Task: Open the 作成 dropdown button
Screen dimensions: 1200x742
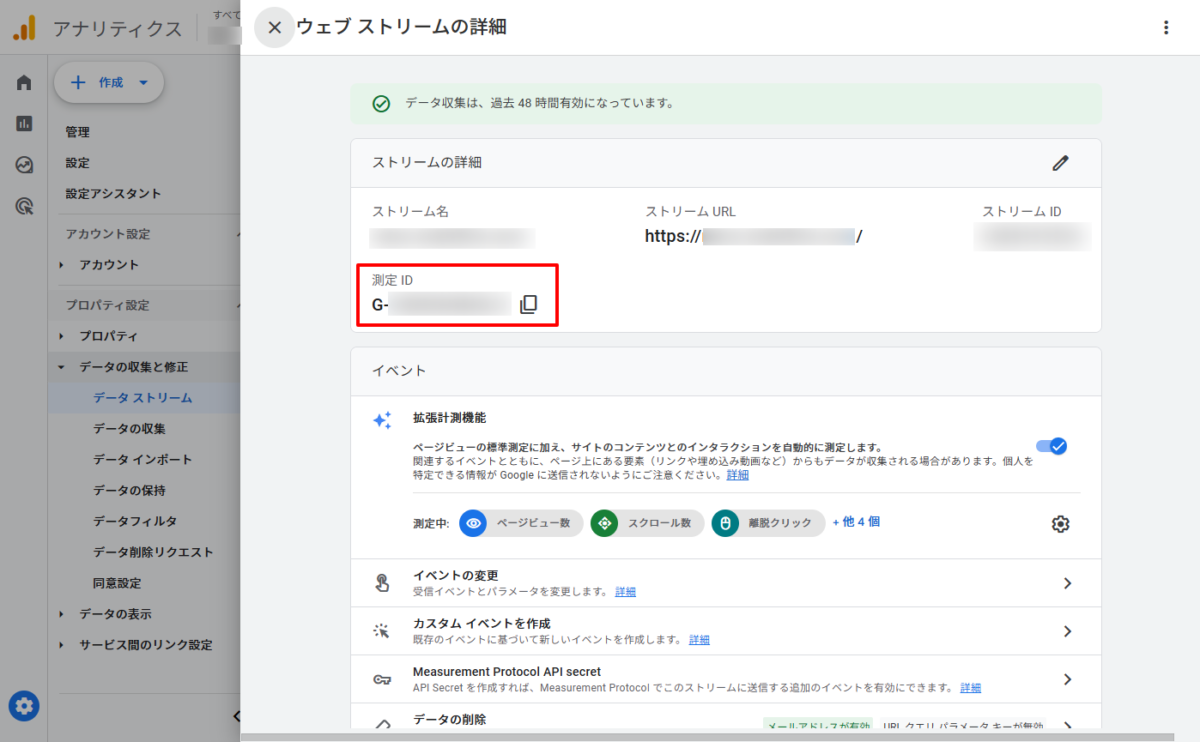Action: 109,83
